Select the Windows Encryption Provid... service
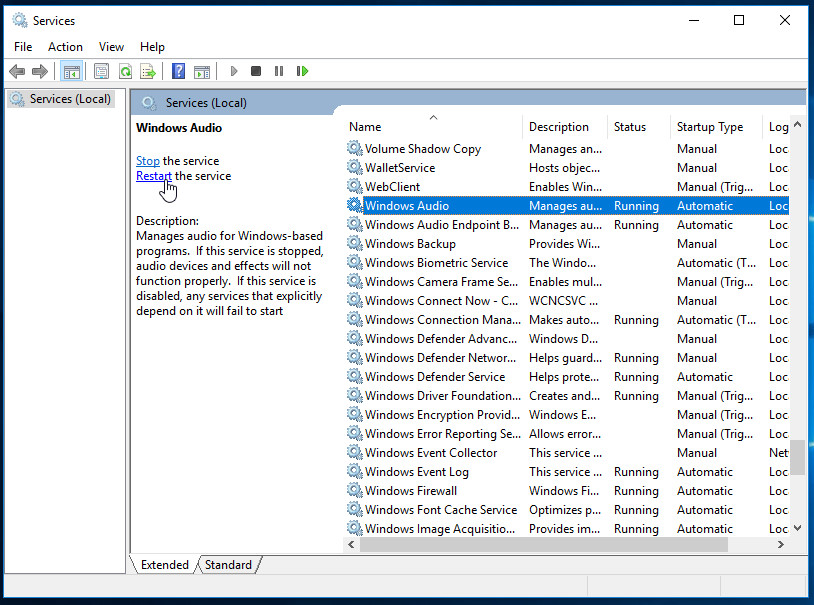814x605 pixels. [x=567, y=414]
